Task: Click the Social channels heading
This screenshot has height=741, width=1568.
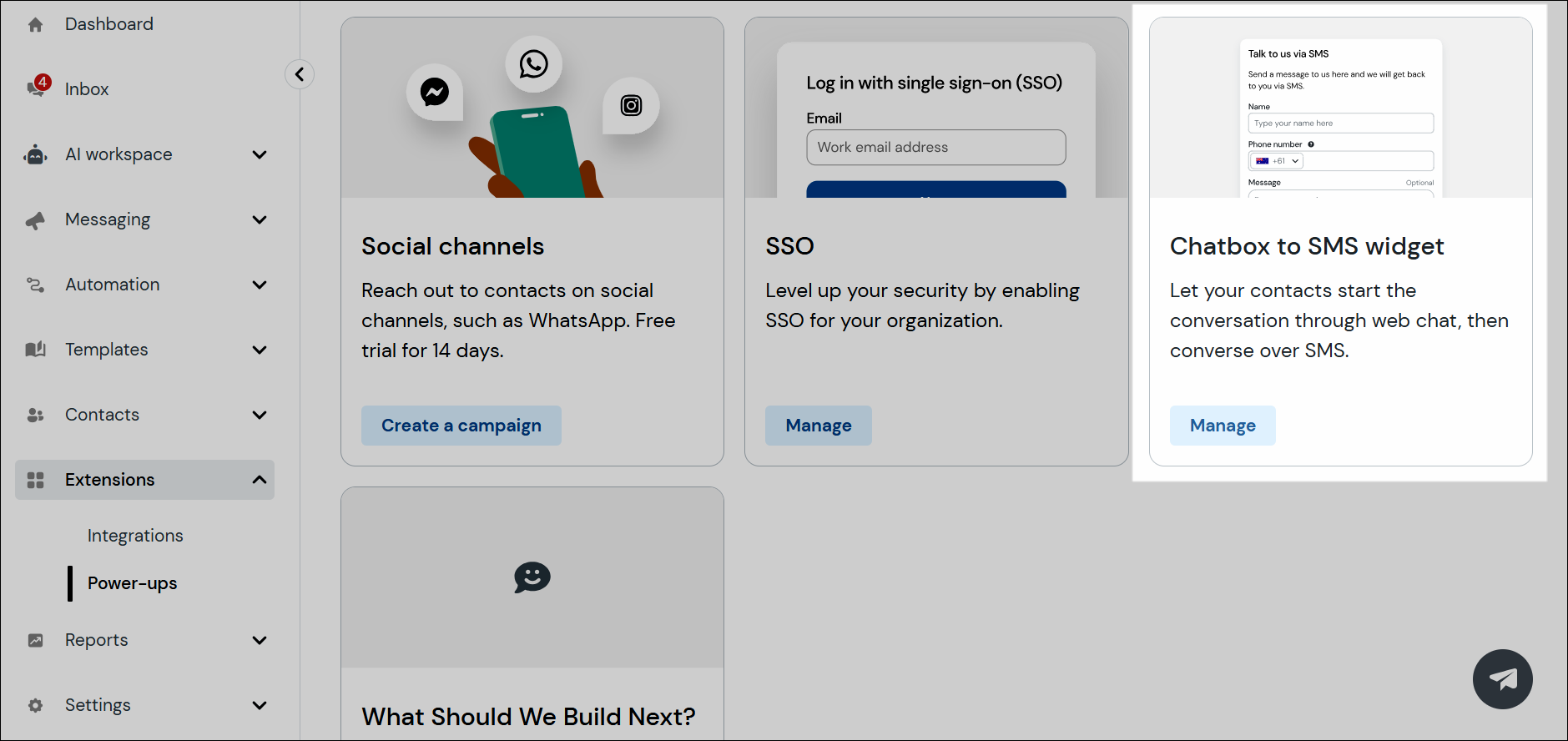Action: pos(453,246)
